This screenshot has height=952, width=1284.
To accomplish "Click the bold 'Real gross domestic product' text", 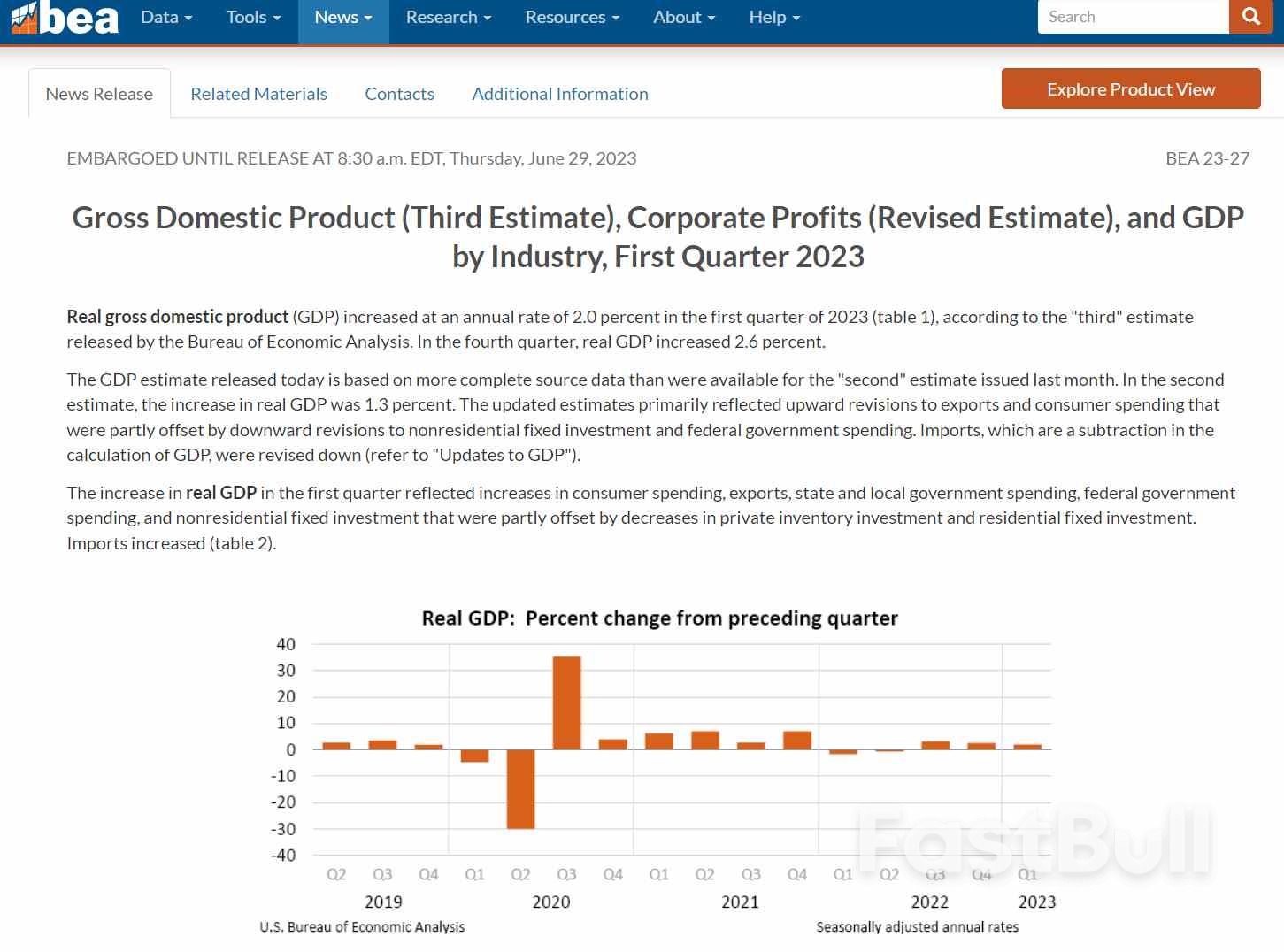I will click(x=178, y=317).
